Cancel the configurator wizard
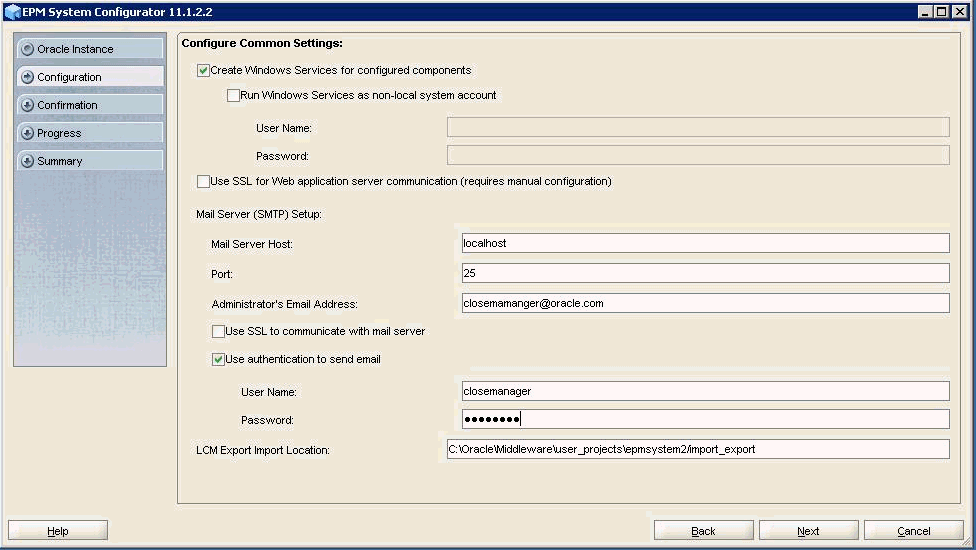976x550 pixels. pos(913,531)
